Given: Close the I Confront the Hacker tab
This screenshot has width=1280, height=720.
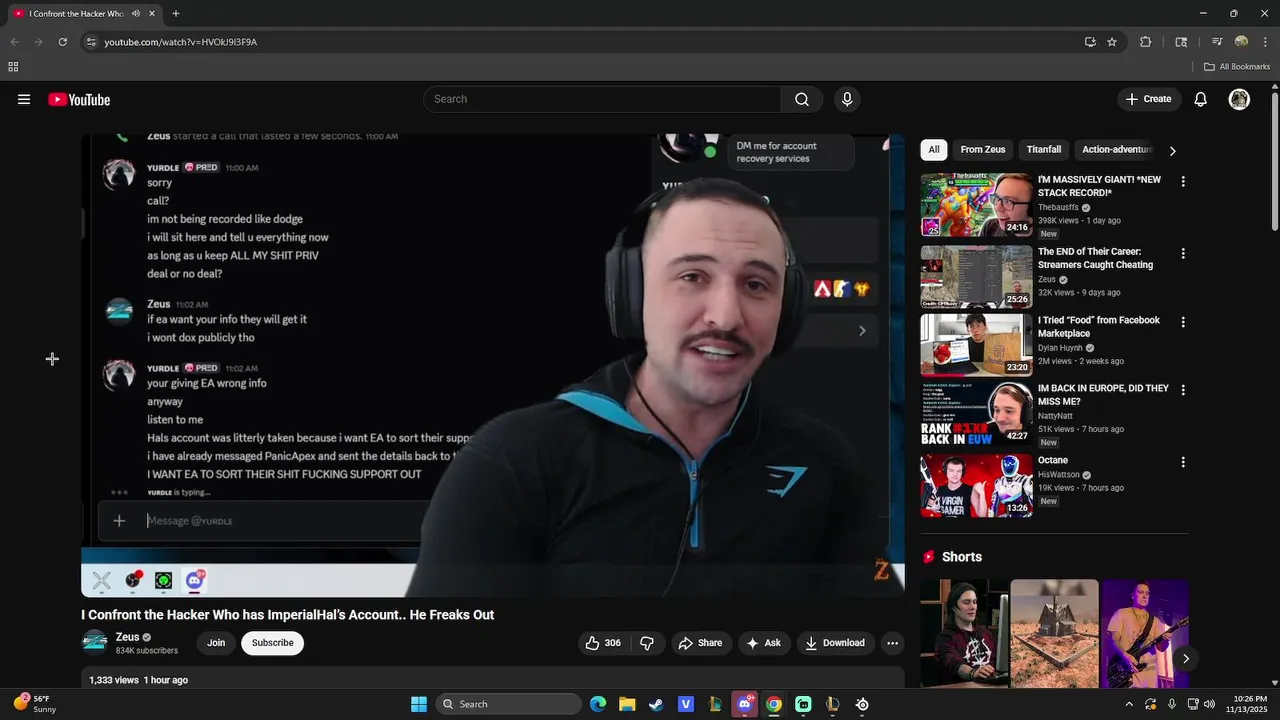Looking at the screenshot, I should pos(152,13).
